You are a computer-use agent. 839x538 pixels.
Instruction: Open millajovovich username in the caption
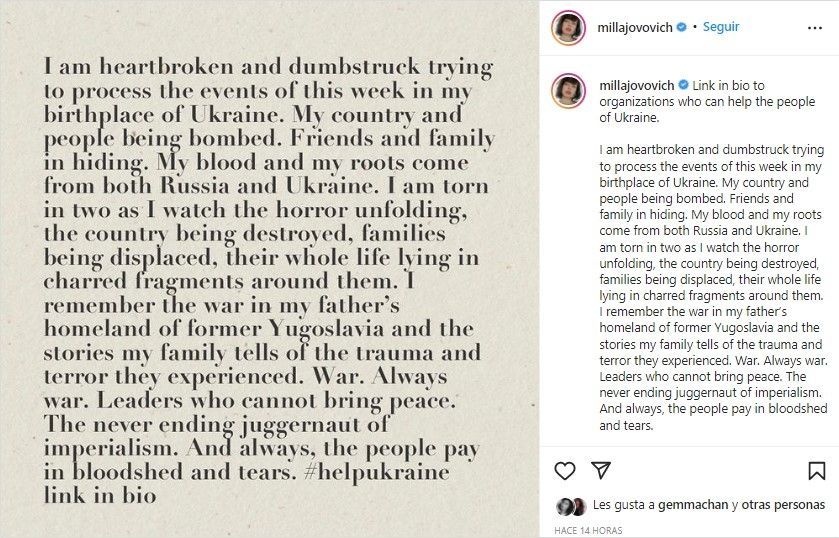pyautogui.click(x=637, y=86)
